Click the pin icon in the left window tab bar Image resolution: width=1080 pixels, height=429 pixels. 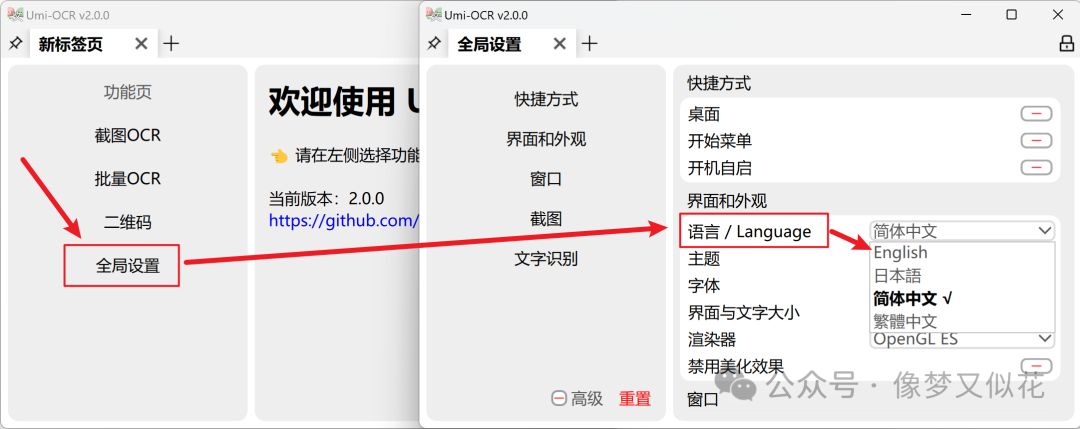(x=15, y=44)
